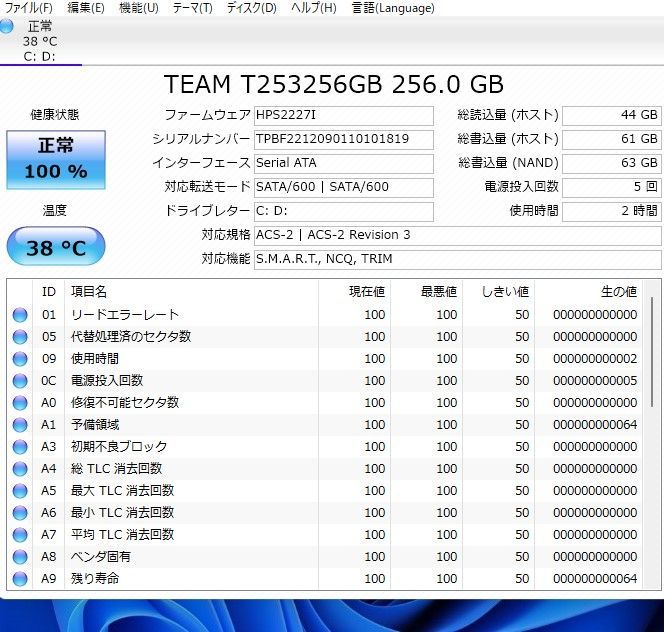This screenshot has height=632, width=664.
Task: Click the power on hours value 2 時間
Action: (611, 211)
